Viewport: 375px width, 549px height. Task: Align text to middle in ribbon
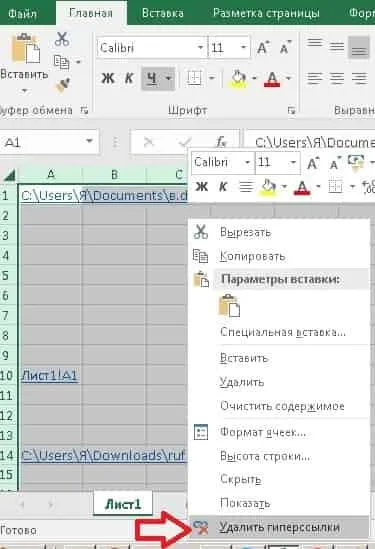click(x=336, y=46)
